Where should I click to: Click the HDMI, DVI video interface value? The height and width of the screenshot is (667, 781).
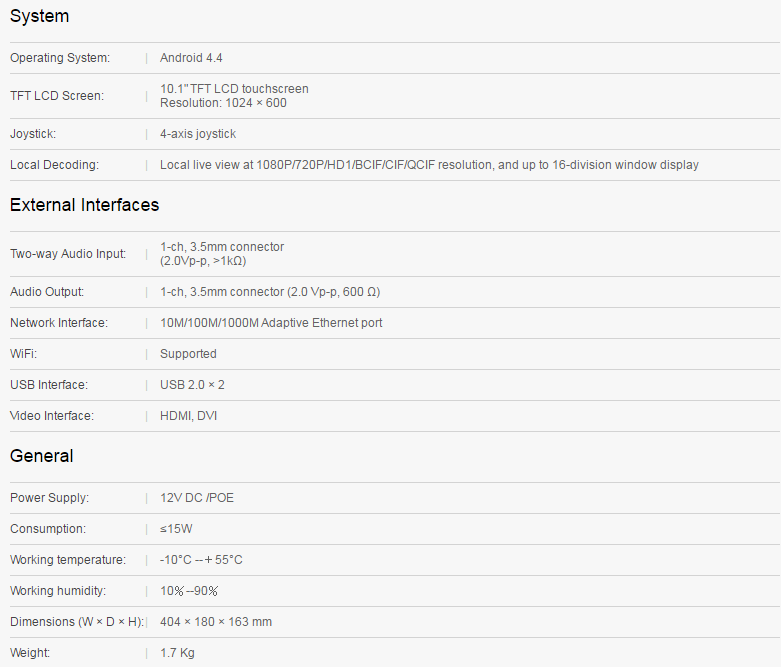pos(188,416)
